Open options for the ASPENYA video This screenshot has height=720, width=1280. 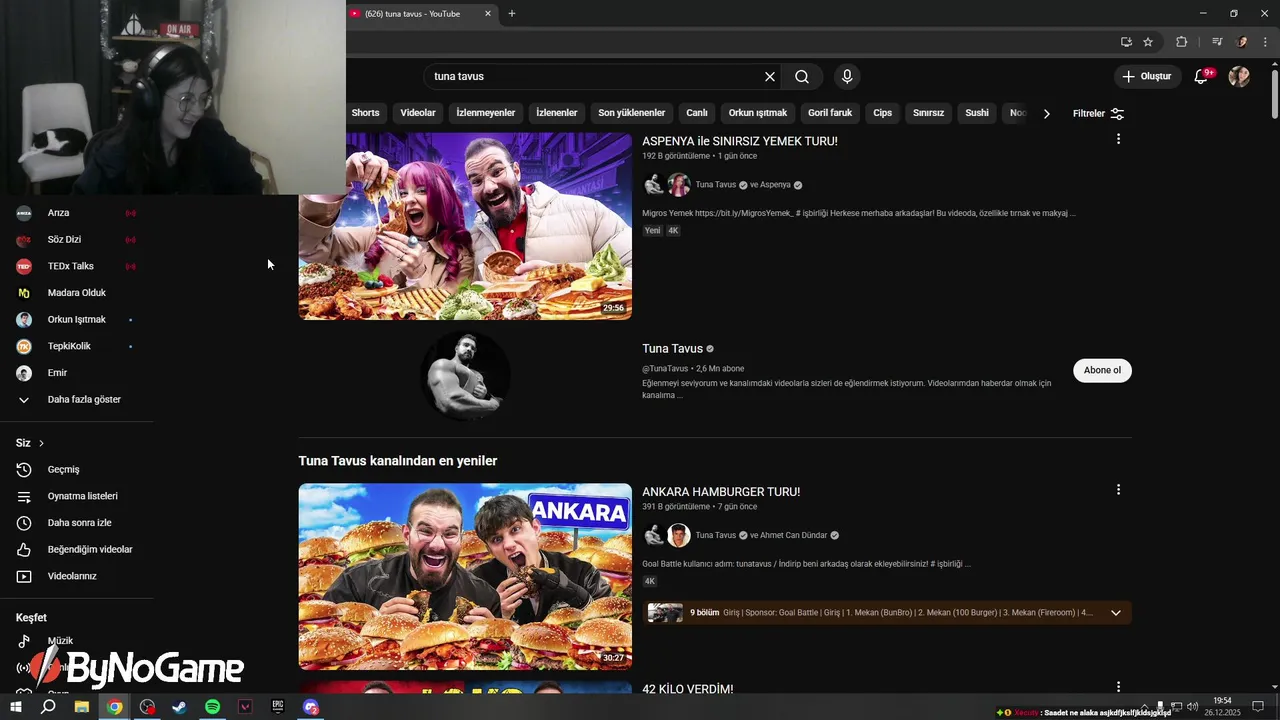(x=1118, y=139)
